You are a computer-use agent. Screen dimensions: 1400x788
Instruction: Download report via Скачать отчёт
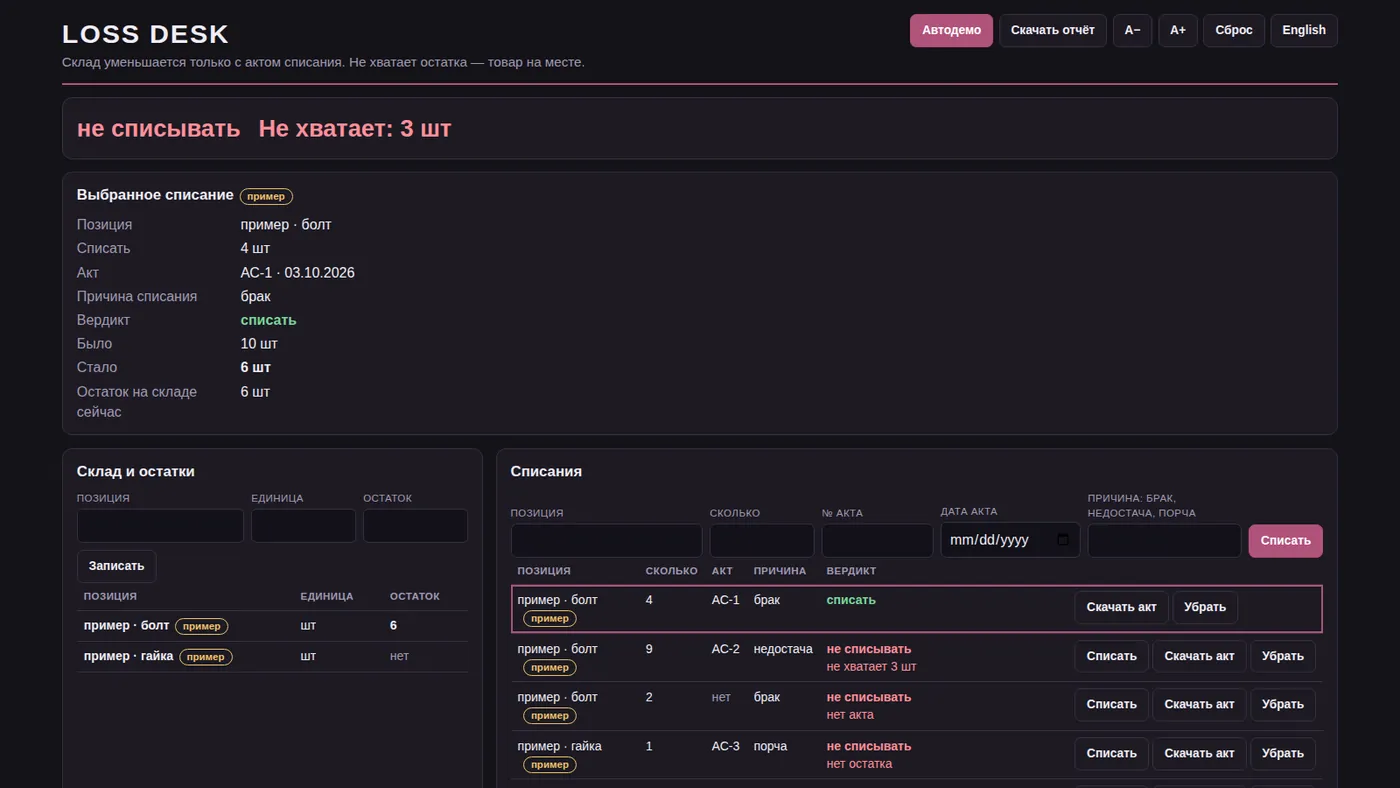(1052, 30)
